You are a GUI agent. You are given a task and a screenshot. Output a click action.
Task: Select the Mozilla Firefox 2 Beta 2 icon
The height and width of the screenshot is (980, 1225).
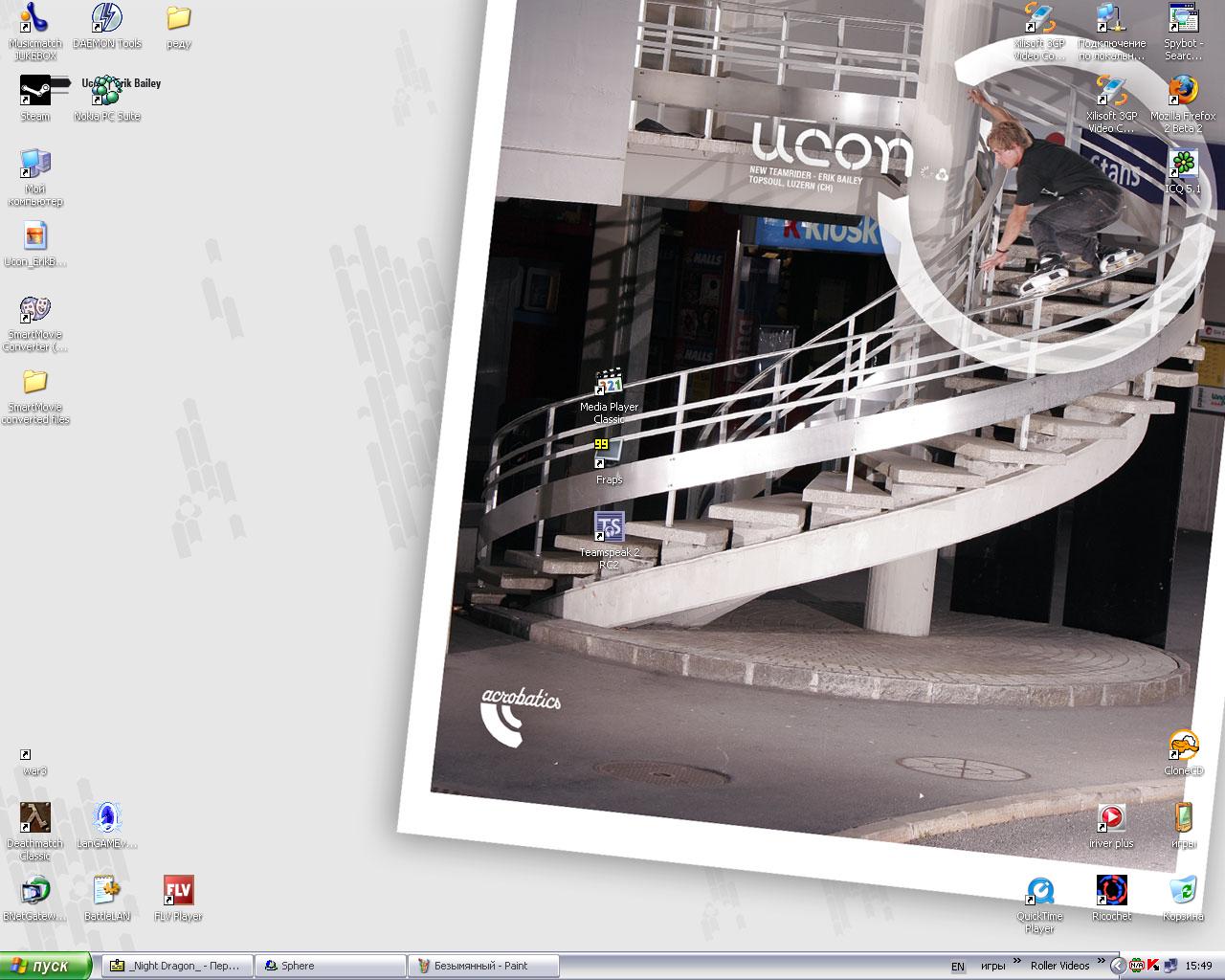pyautogui.click(x=1183, y=92)
